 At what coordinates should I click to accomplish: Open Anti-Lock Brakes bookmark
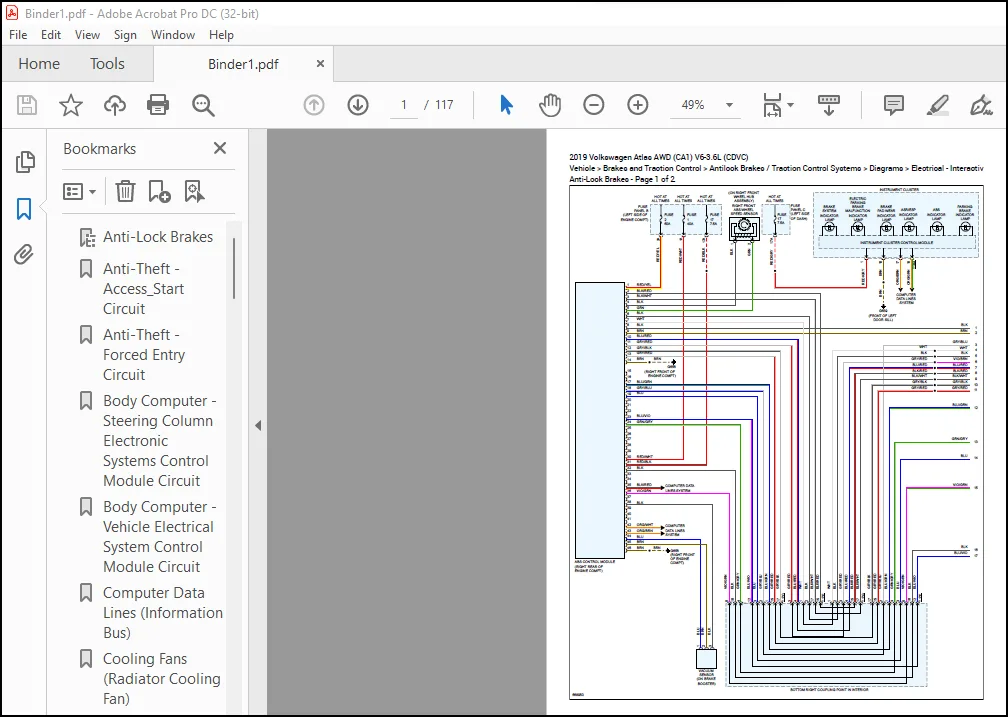(x=158, y=237)
